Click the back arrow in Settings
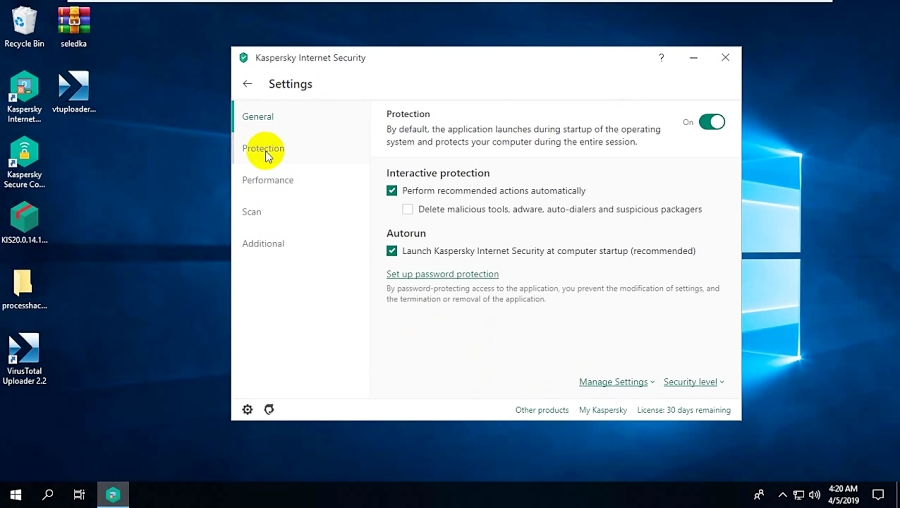This screenshot has width=900, height=508. [x=247, y=84]
